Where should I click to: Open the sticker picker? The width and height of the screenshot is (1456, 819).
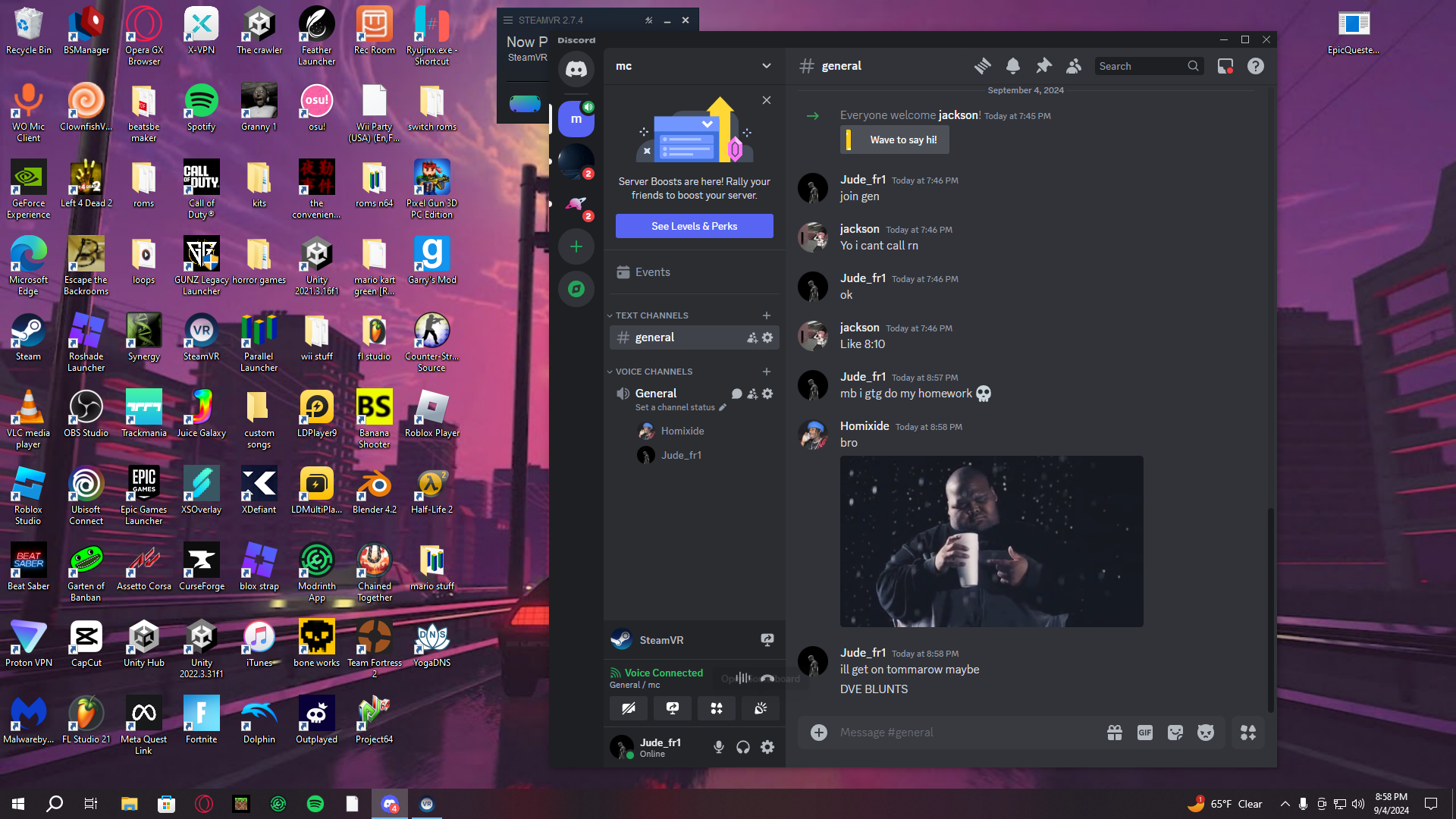[1175, 733]
